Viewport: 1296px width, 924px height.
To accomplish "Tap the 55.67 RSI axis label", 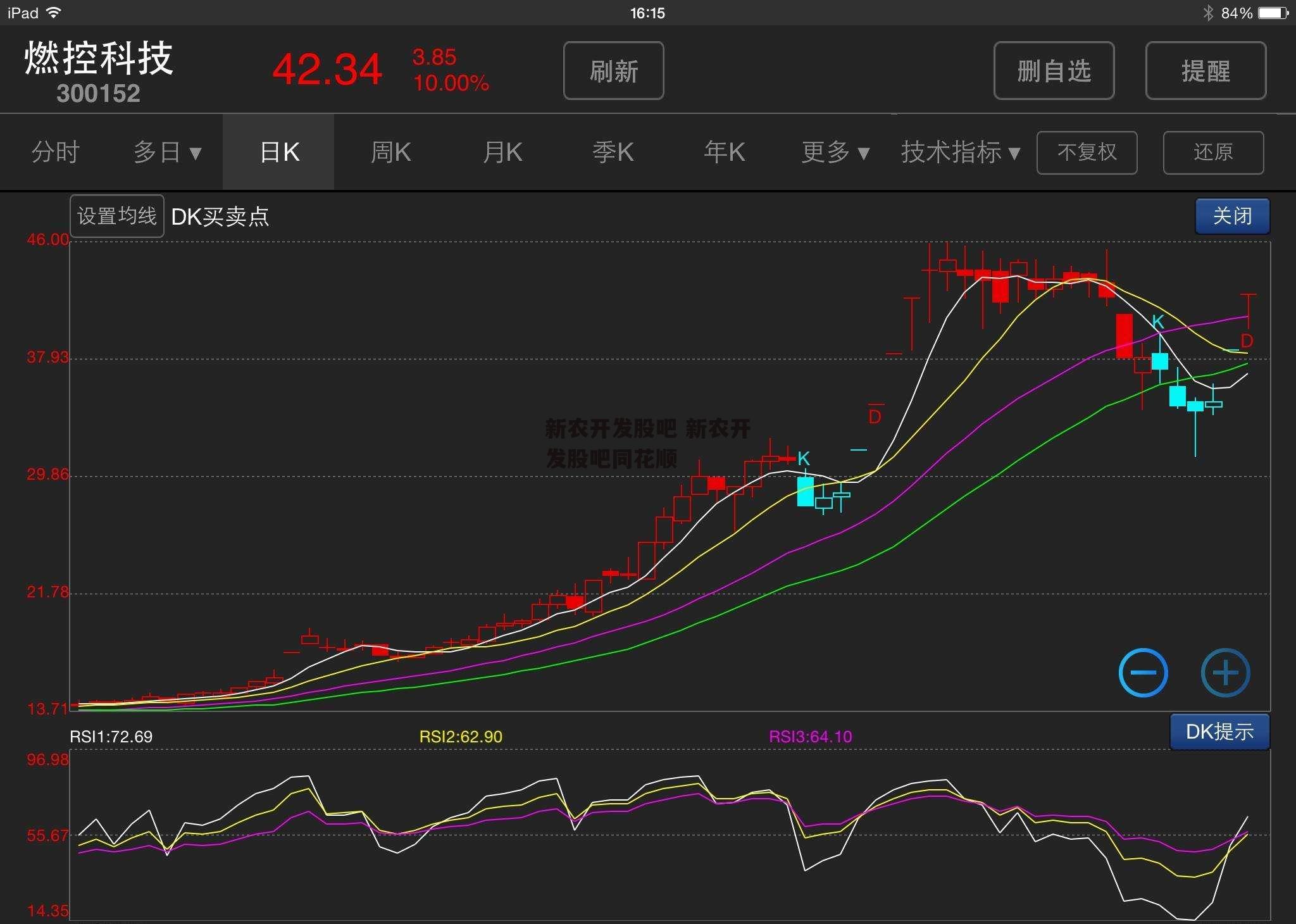I will click(48, 835).
